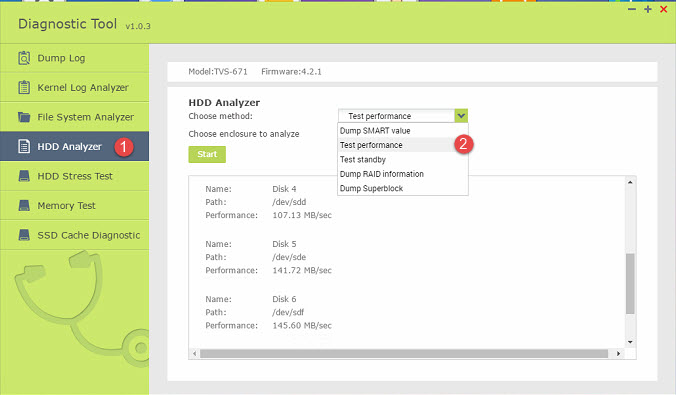Click the HDD Stress Test drive icon
The image size is (676, 395).
(24, 176)
